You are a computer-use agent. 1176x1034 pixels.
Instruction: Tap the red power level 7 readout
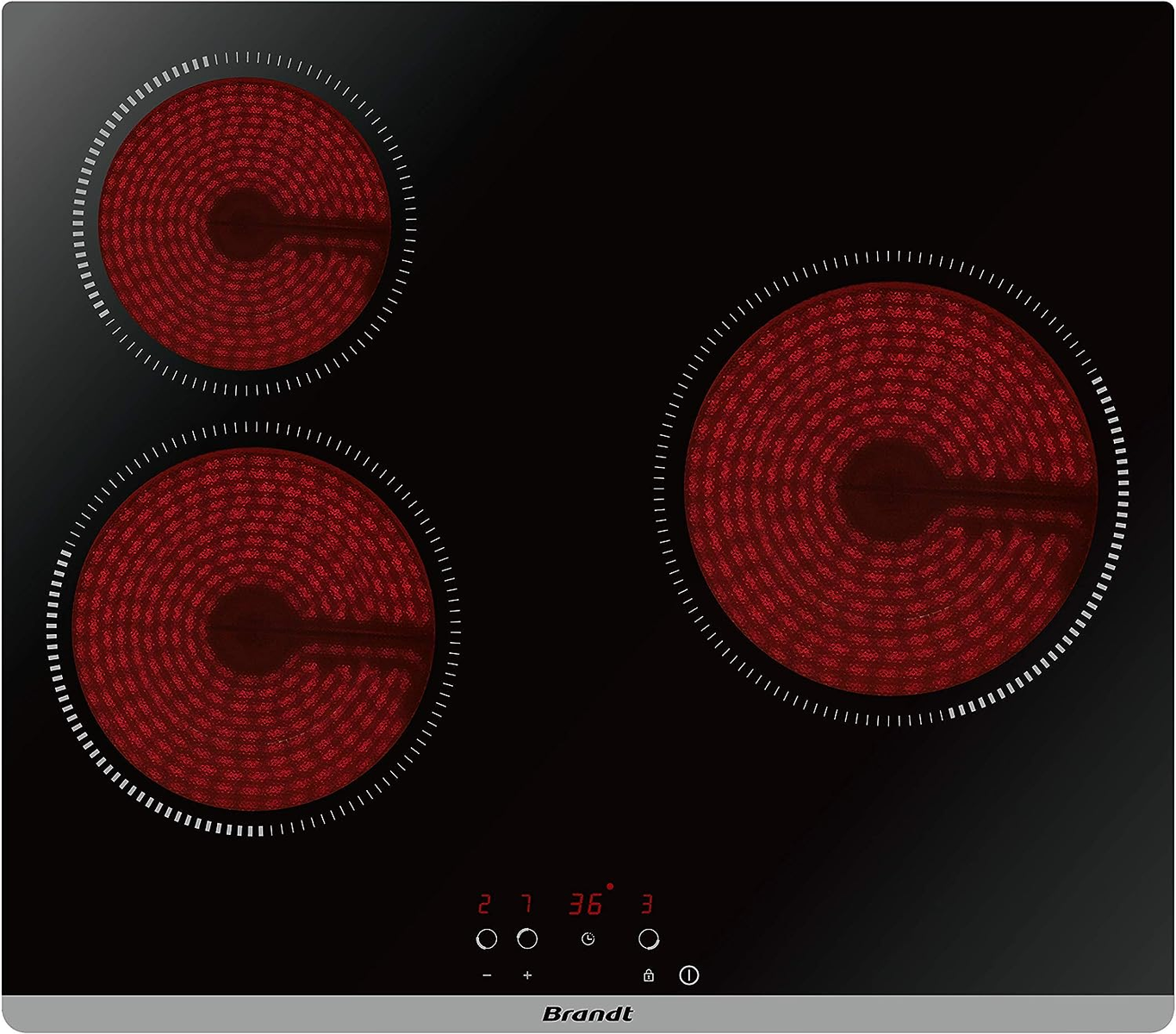526,904
